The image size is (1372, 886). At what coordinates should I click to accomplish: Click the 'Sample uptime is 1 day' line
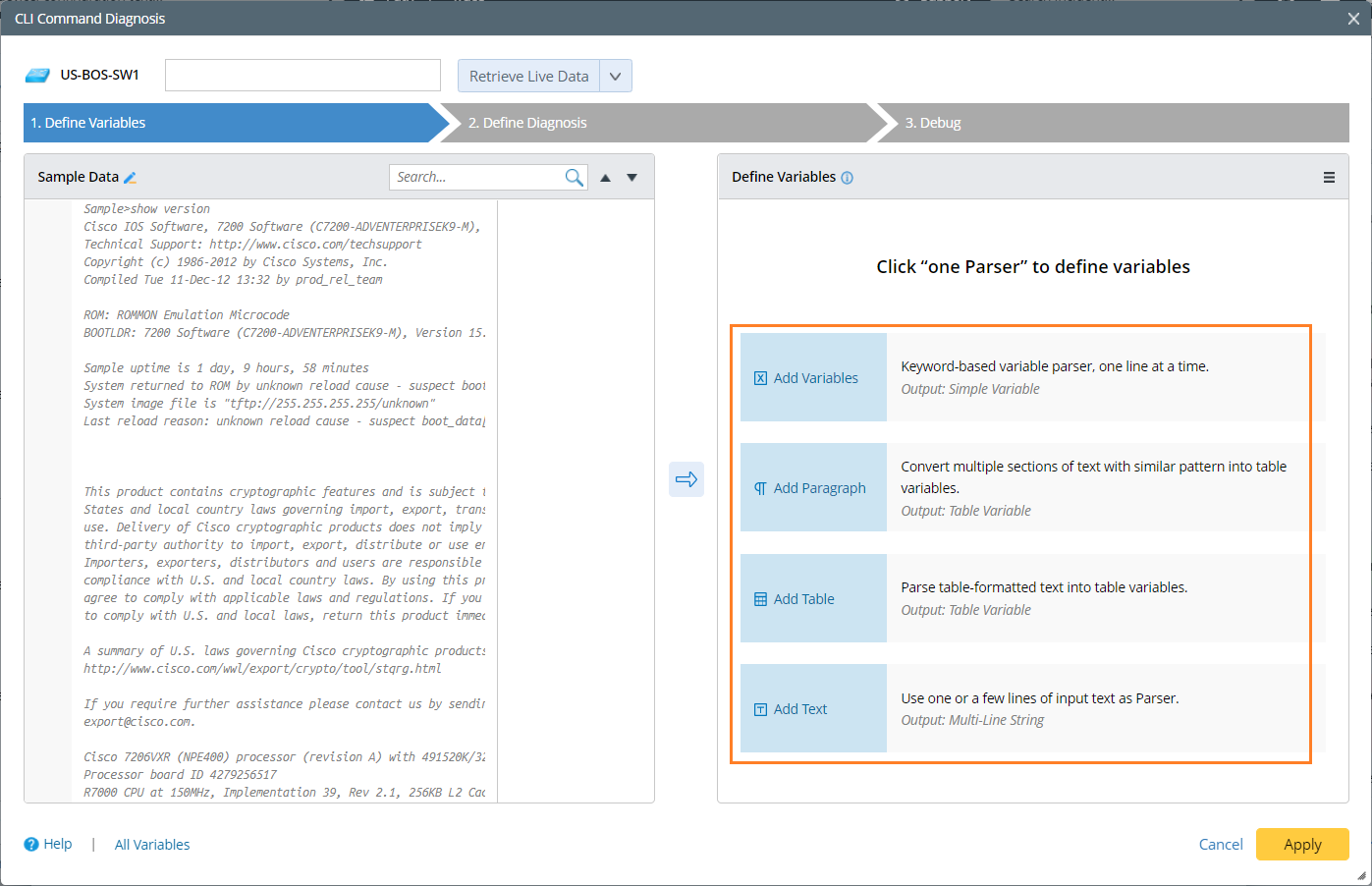[x=226, y=368]
